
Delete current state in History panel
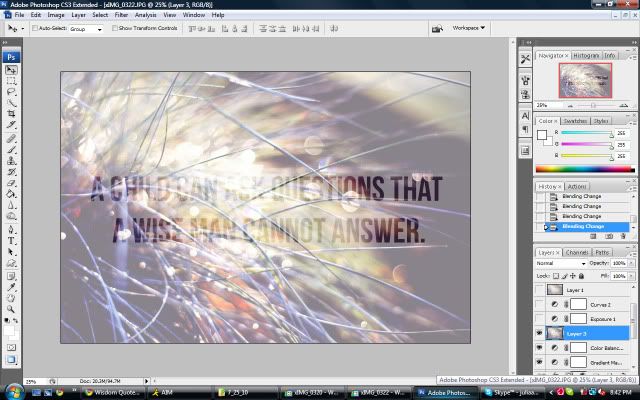[x=623, y=236]
